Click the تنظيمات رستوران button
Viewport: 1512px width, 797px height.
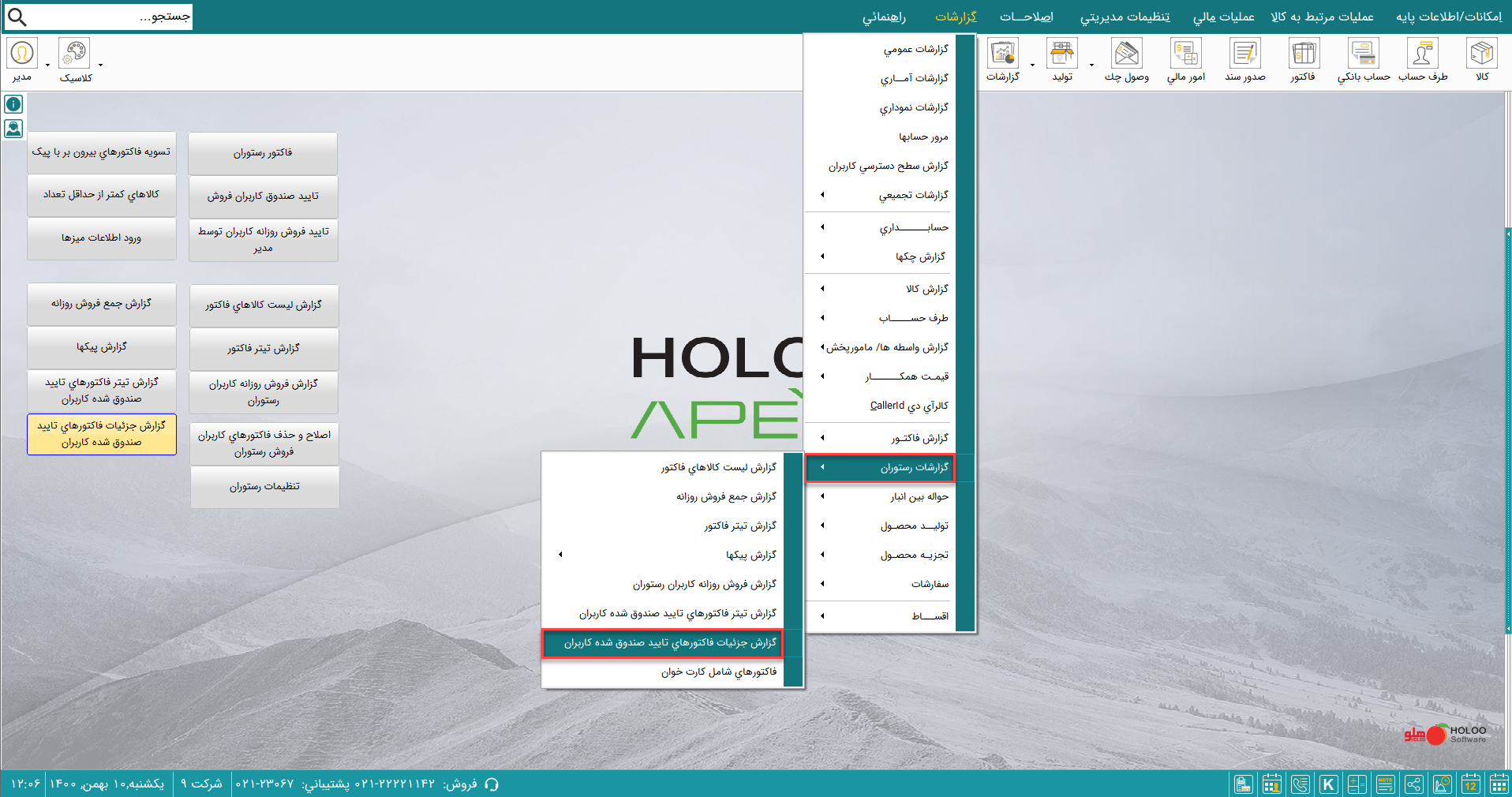tap(264, 487)
